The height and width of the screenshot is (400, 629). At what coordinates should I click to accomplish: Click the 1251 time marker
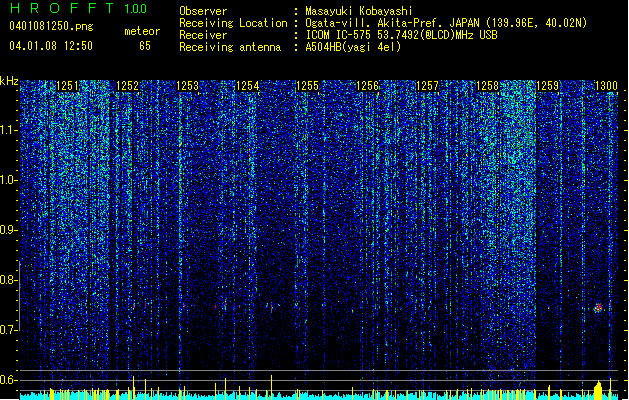(67, 86)
